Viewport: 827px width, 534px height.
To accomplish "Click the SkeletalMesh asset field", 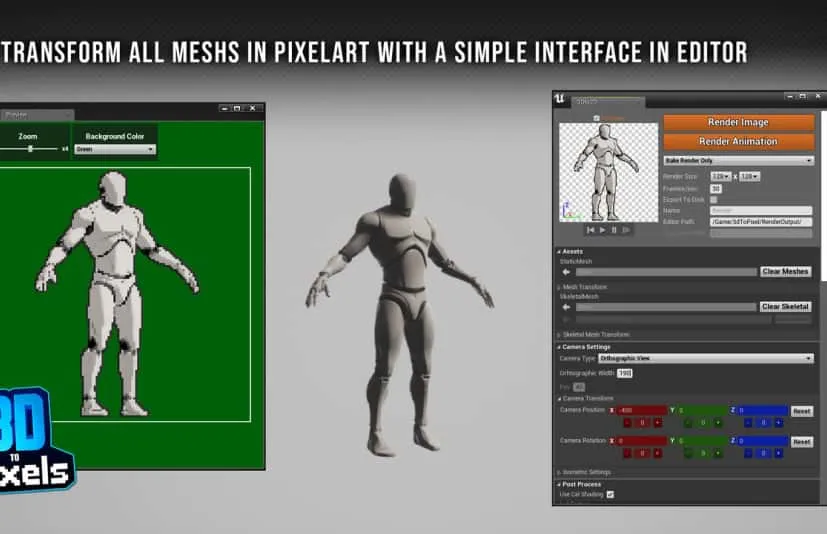I will (x=666, y=307).
